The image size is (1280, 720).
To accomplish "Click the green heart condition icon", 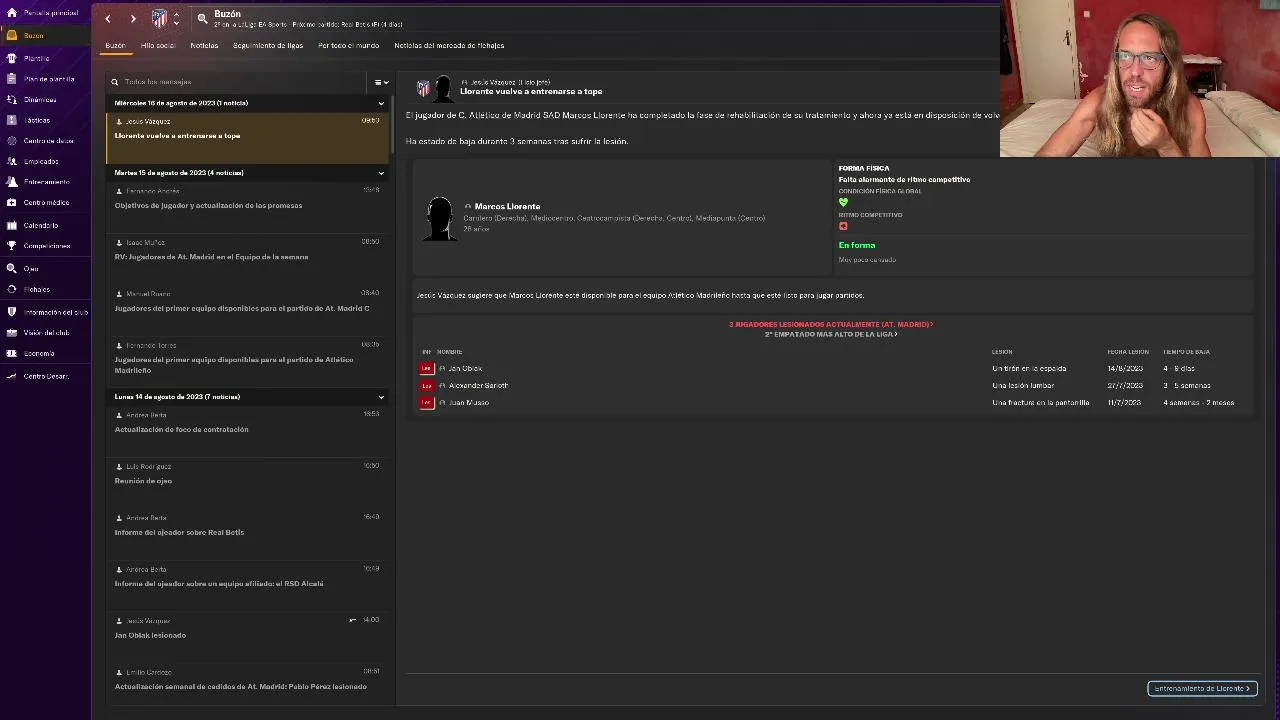I will [843, 202].
